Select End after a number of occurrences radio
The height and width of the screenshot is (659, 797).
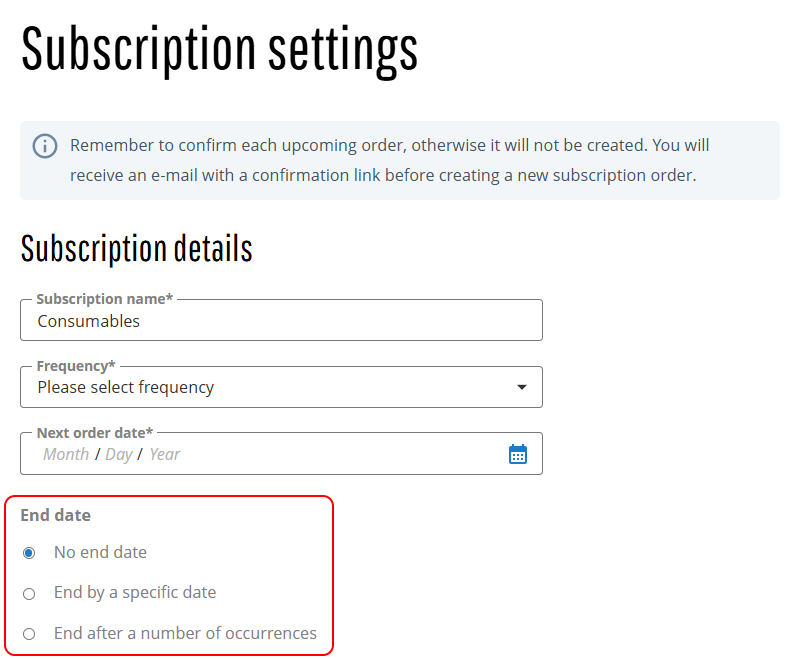pos(29,634)
